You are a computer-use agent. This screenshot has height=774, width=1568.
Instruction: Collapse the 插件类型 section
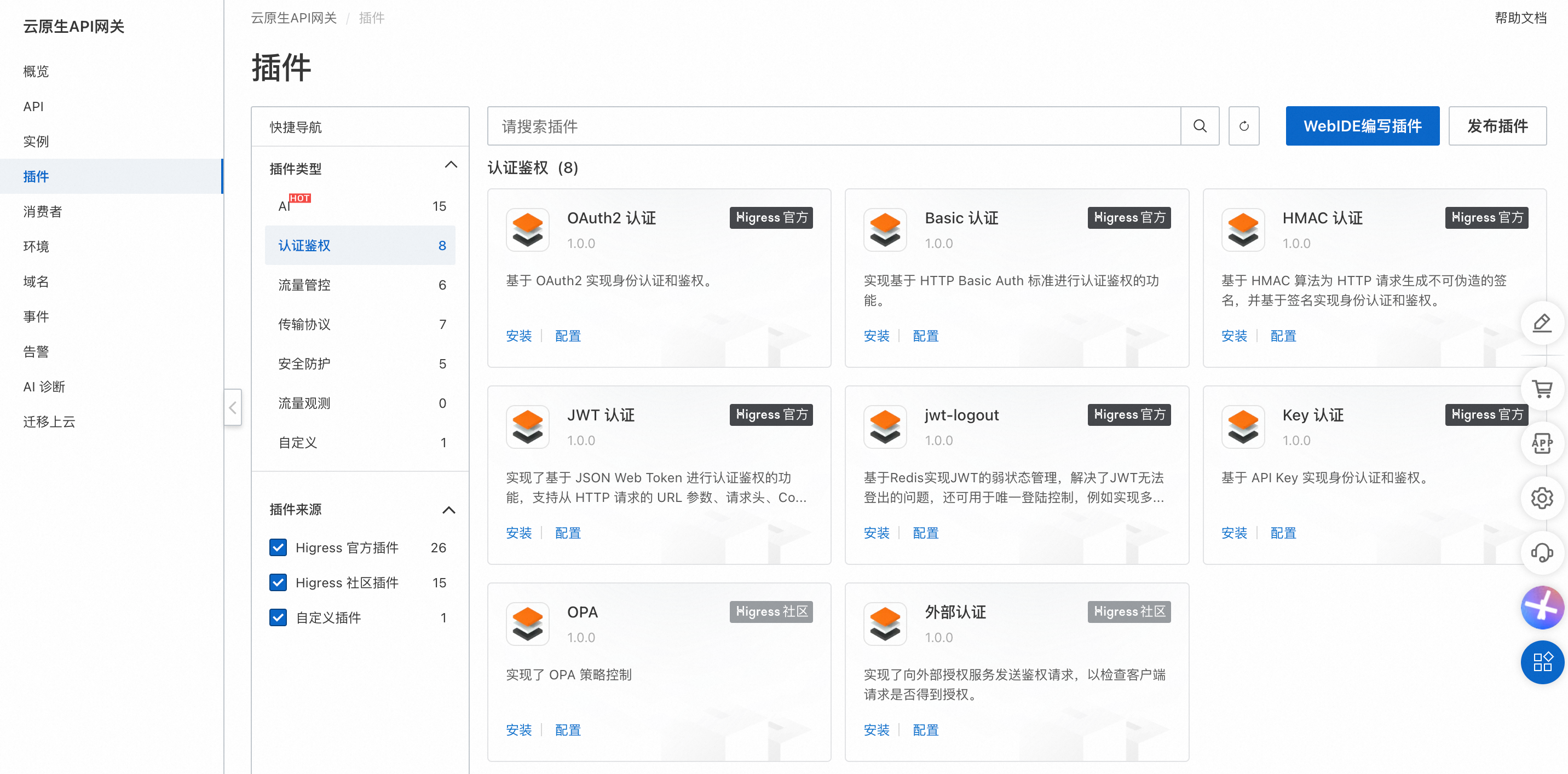coord(451,165)
